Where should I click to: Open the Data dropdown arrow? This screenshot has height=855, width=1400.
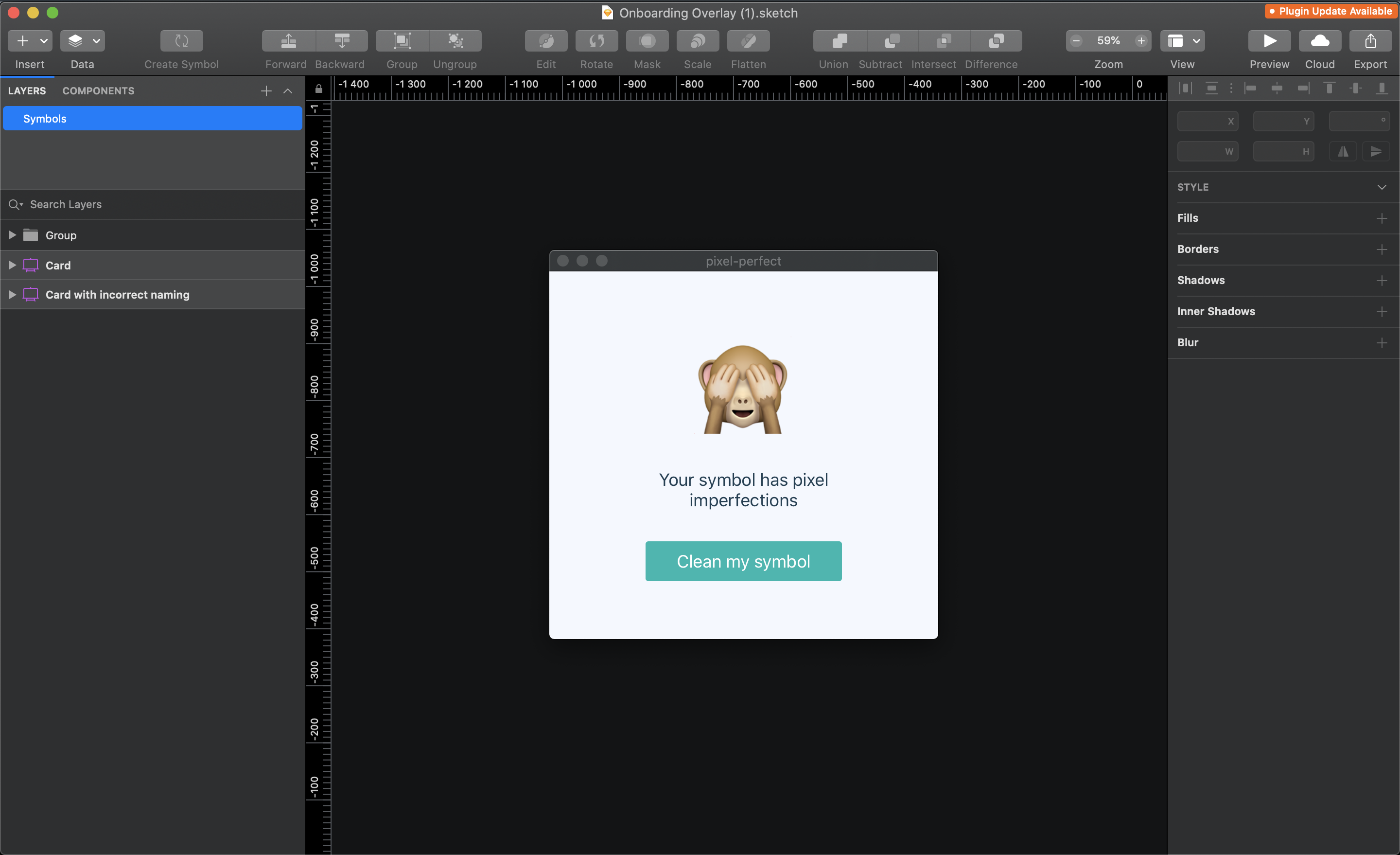tap(97, 41)
